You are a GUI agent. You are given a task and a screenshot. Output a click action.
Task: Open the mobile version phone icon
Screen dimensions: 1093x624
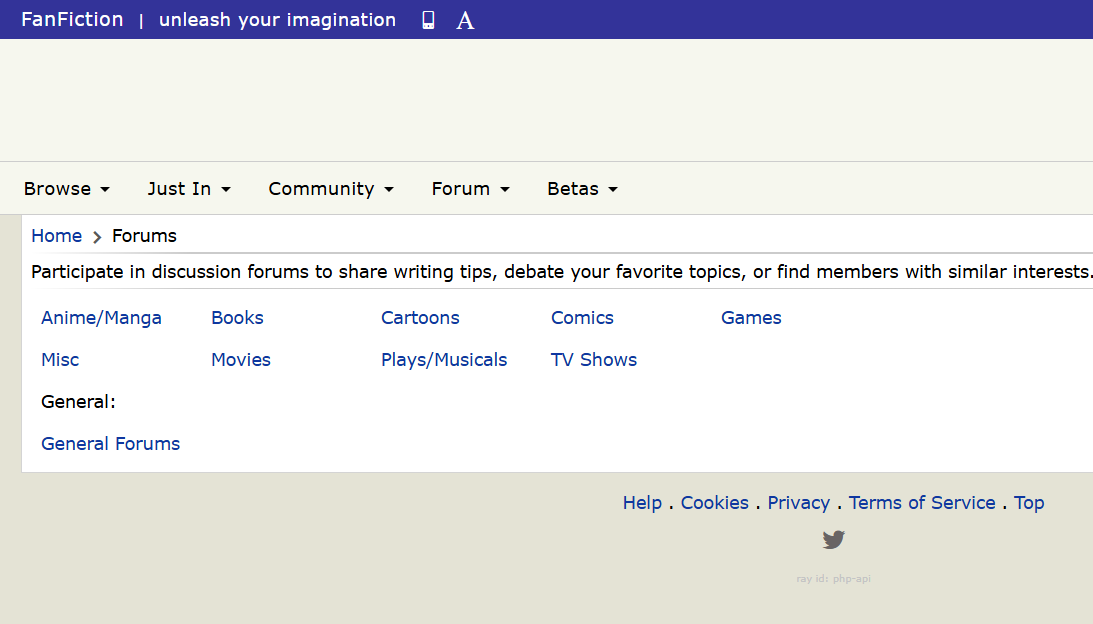click(428, 20)
